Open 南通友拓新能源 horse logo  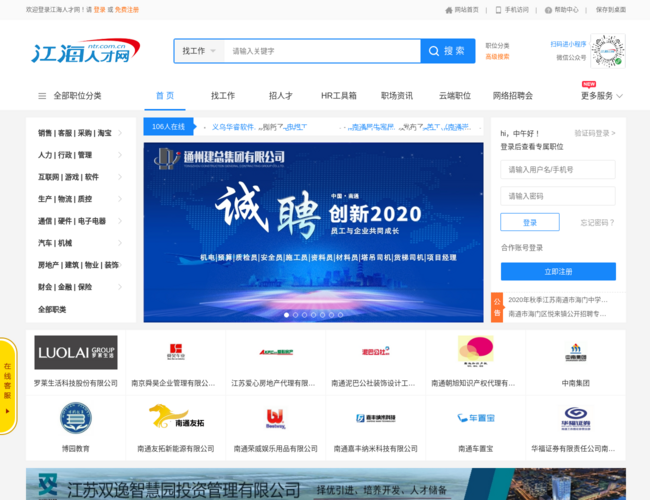coord(176,416)
